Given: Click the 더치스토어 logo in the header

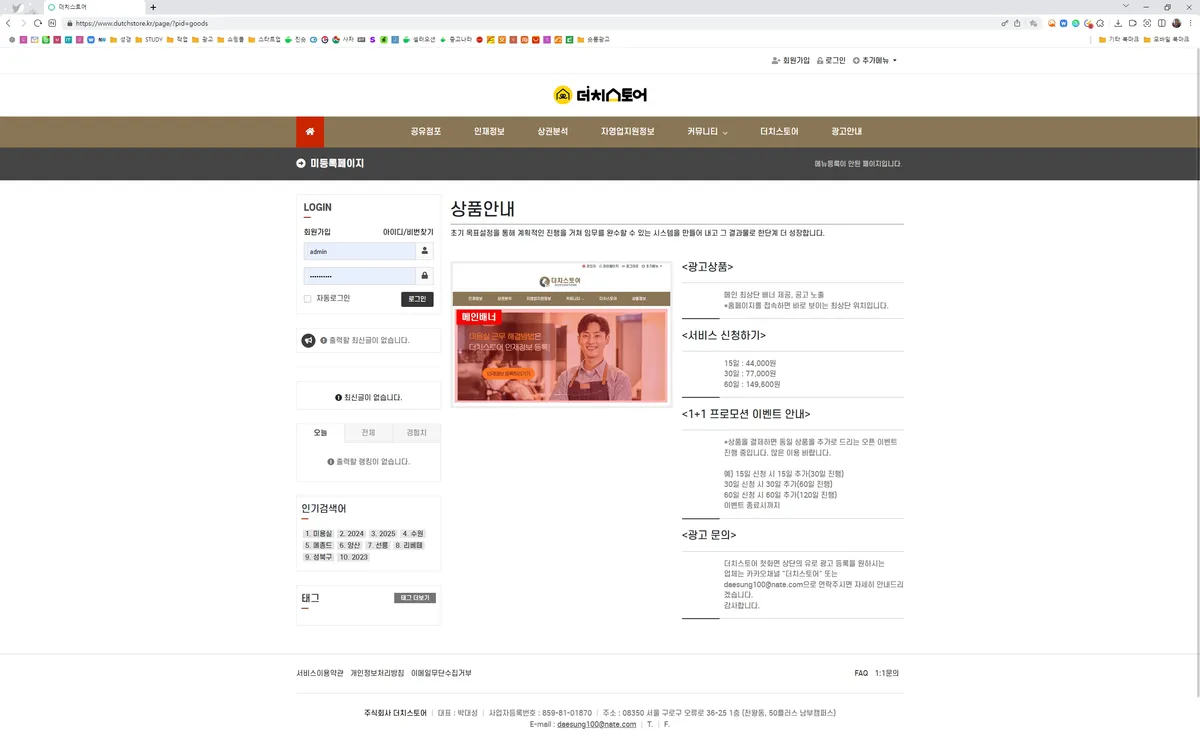Looking at the screenshot, I should (x=600, y=95).
